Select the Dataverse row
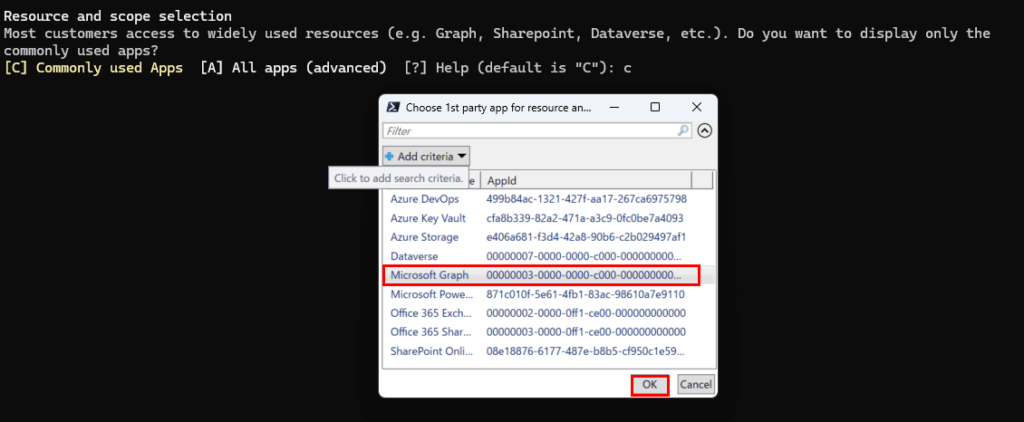The width and height of the screenshot is (1024, 422). tap(549, 256)
